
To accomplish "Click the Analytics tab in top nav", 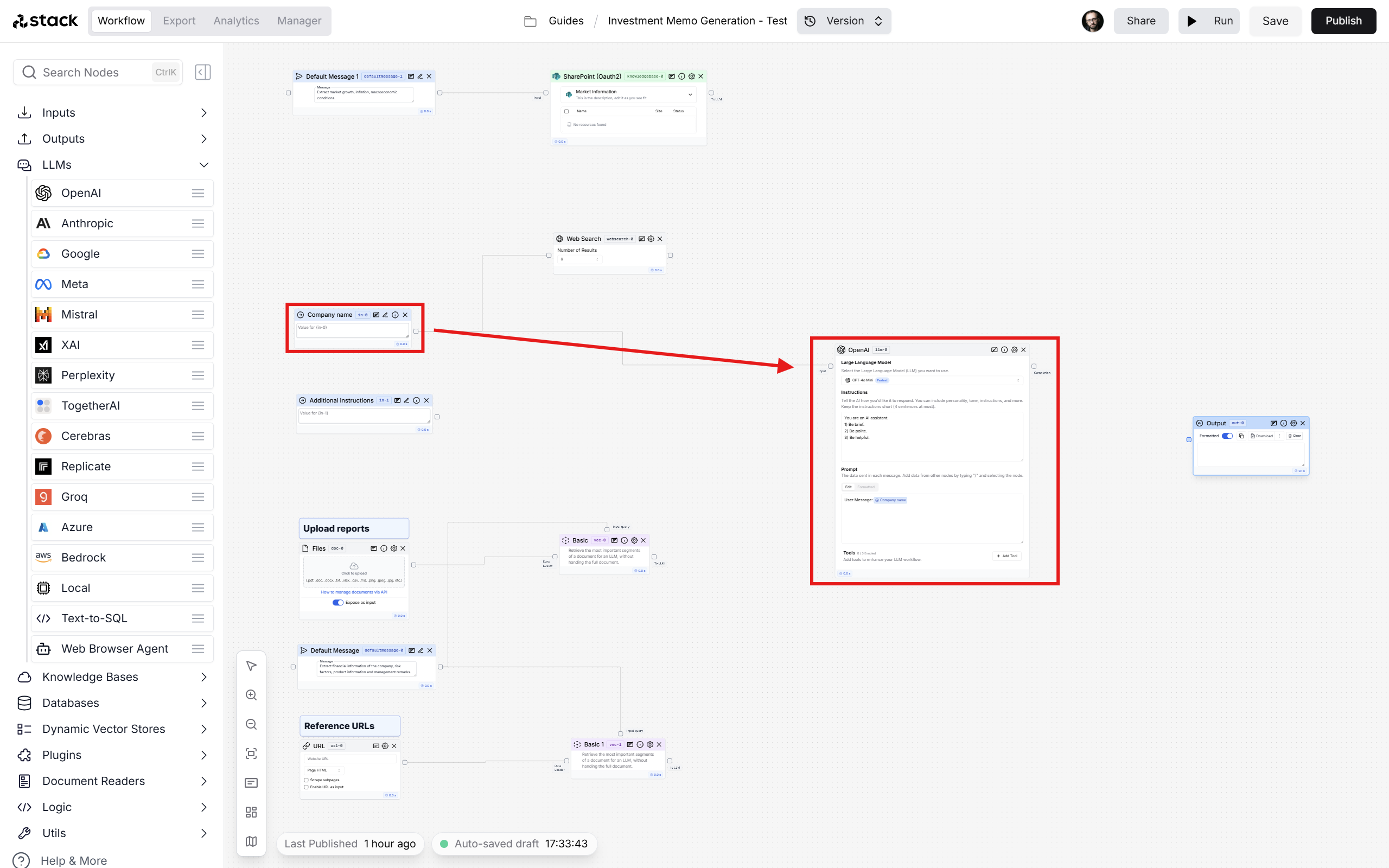I will pos(236,20).
